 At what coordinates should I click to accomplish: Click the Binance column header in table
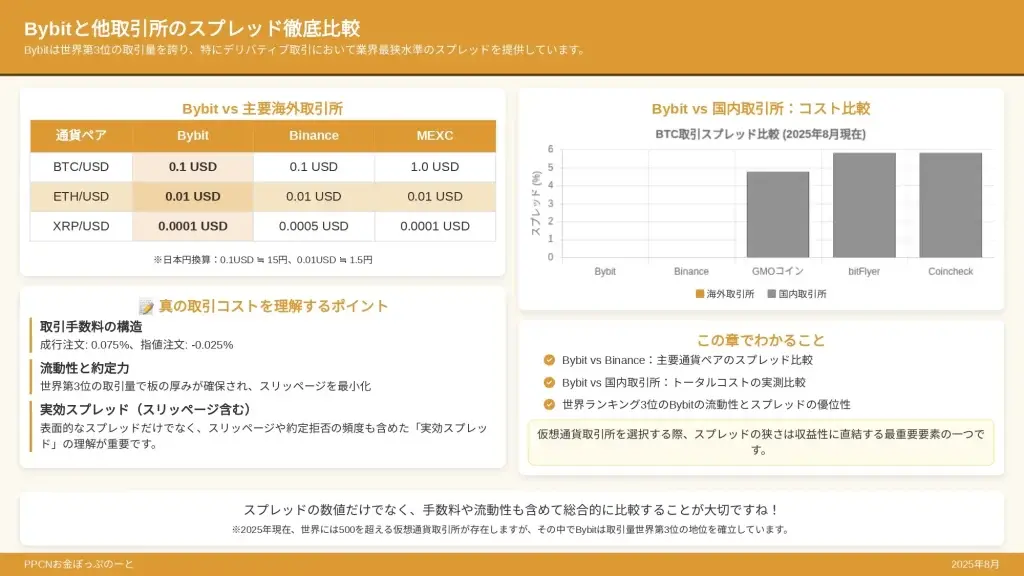tap(314, 136)
